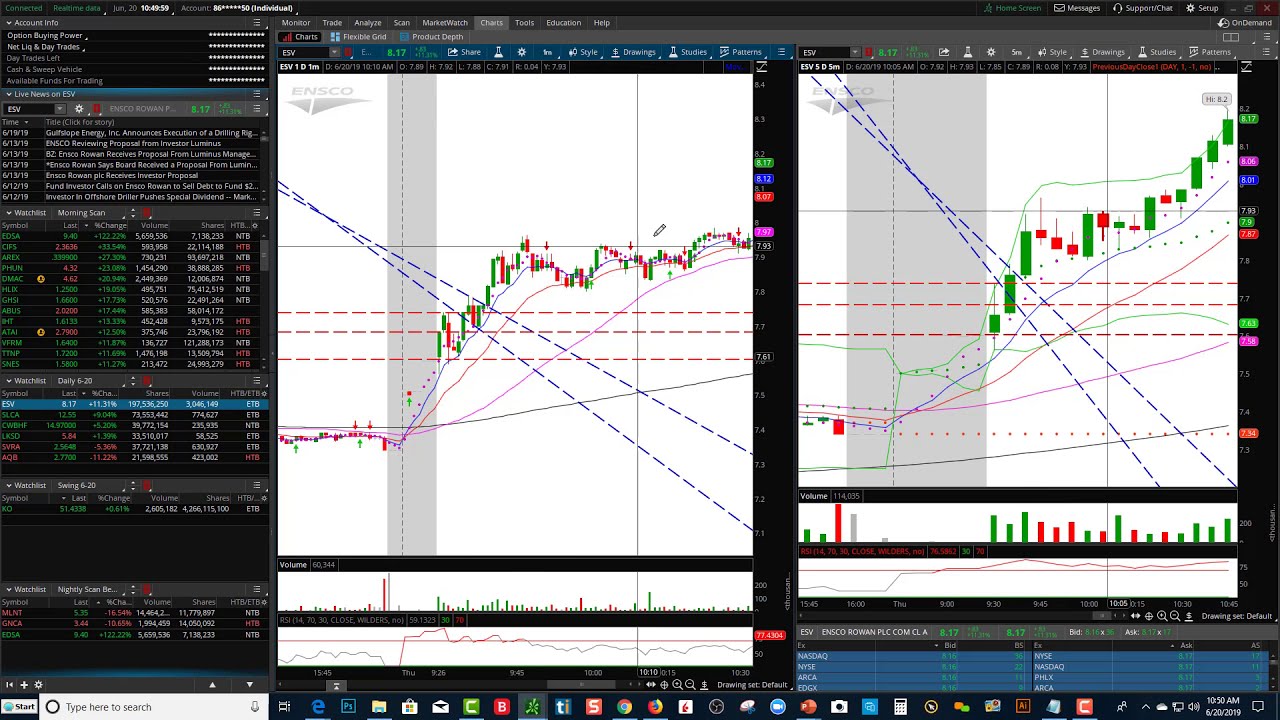Screen dimensions: 1280x720
Task: Click the red link color square on right chart
Action: (x=870, y=52)
